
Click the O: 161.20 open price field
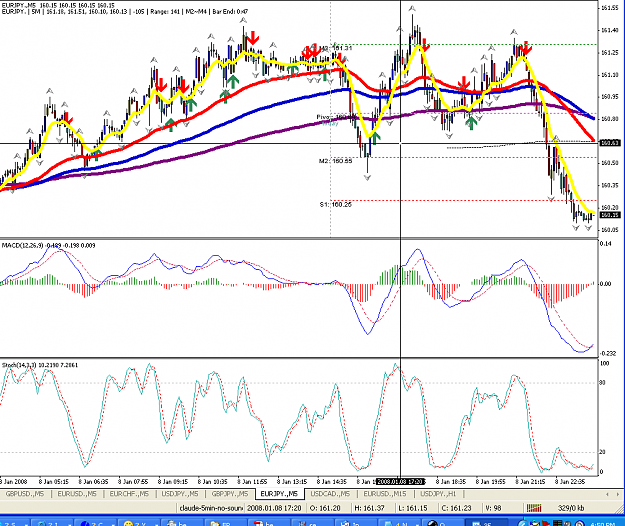point(325,508)
